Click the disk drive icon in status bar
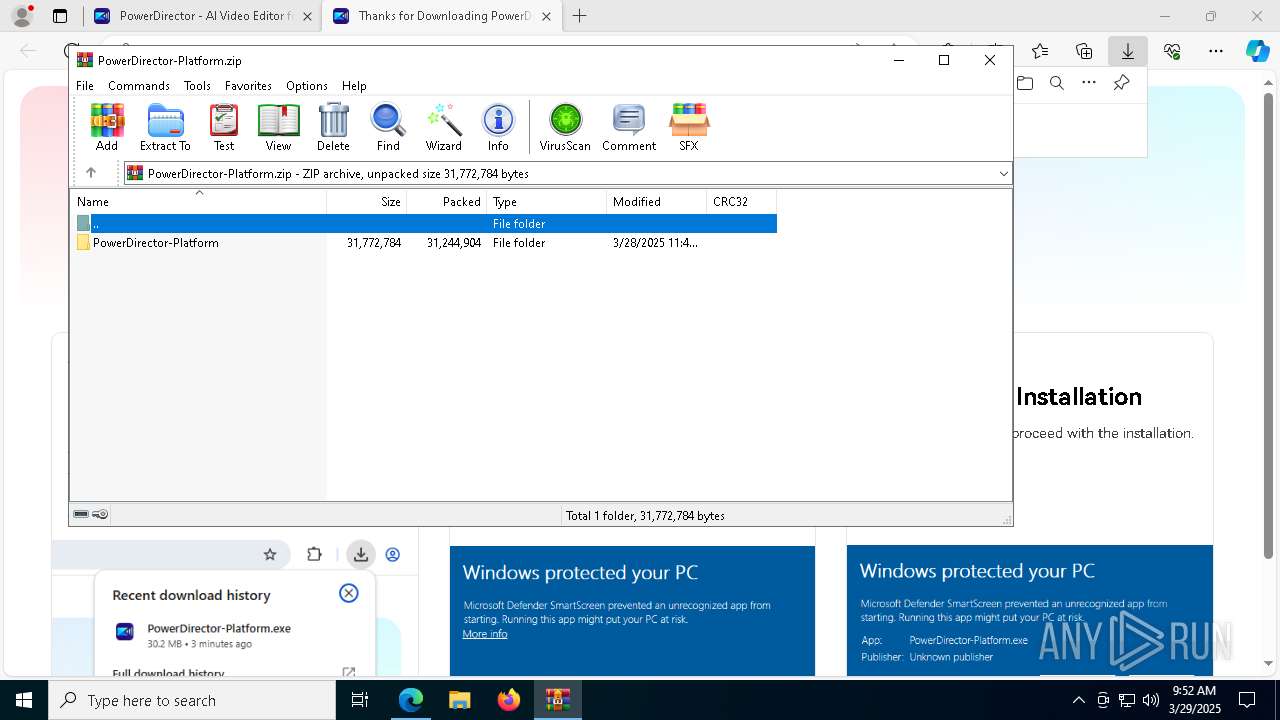Image resolution: width=1280 pixels, height=720 pixels. tap(81, 515)
